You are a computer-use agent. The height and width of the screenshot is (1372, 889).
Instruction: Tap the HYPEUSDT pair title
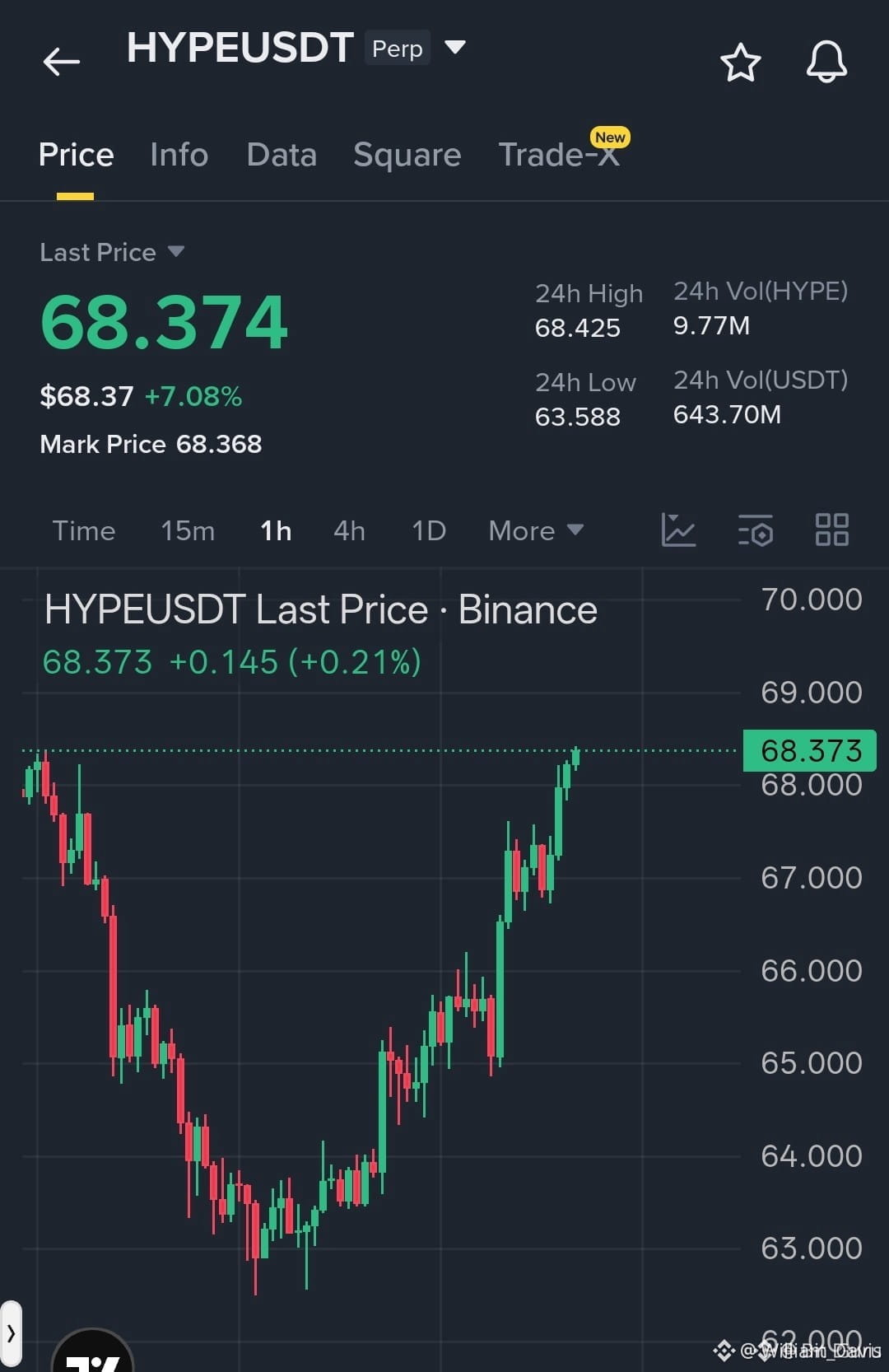click(240, 48)
